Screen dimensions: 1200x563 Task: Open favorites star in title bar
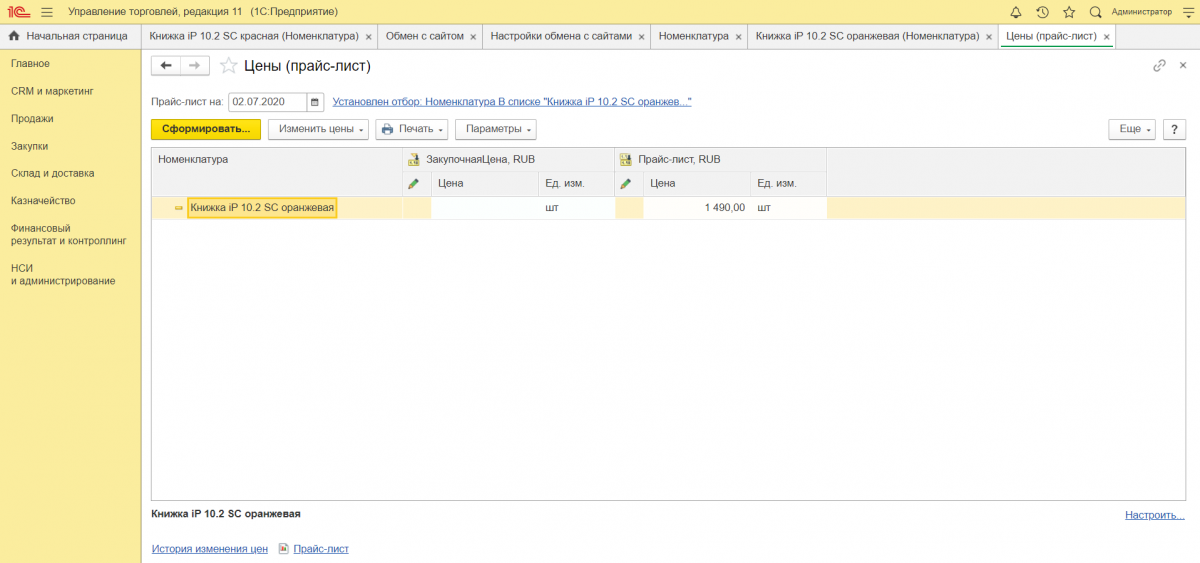[x=1069, y=12]
